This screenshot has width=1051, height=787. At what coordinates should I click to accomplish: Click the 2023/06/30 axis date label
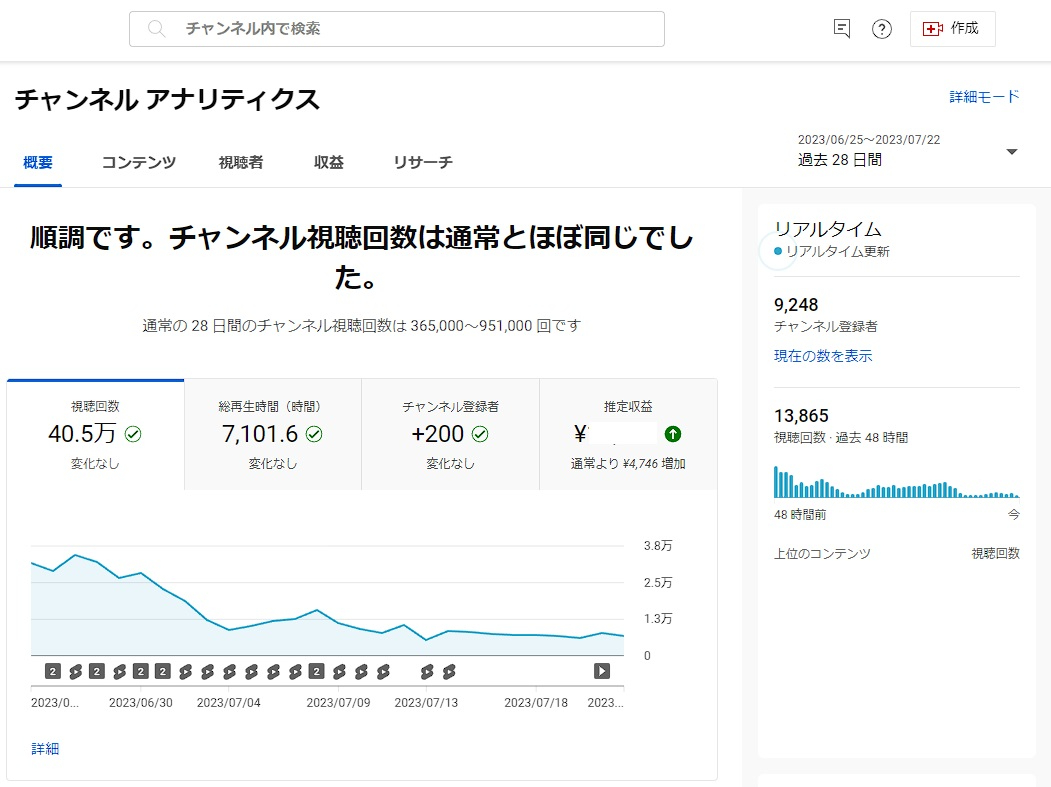[141, 703]
